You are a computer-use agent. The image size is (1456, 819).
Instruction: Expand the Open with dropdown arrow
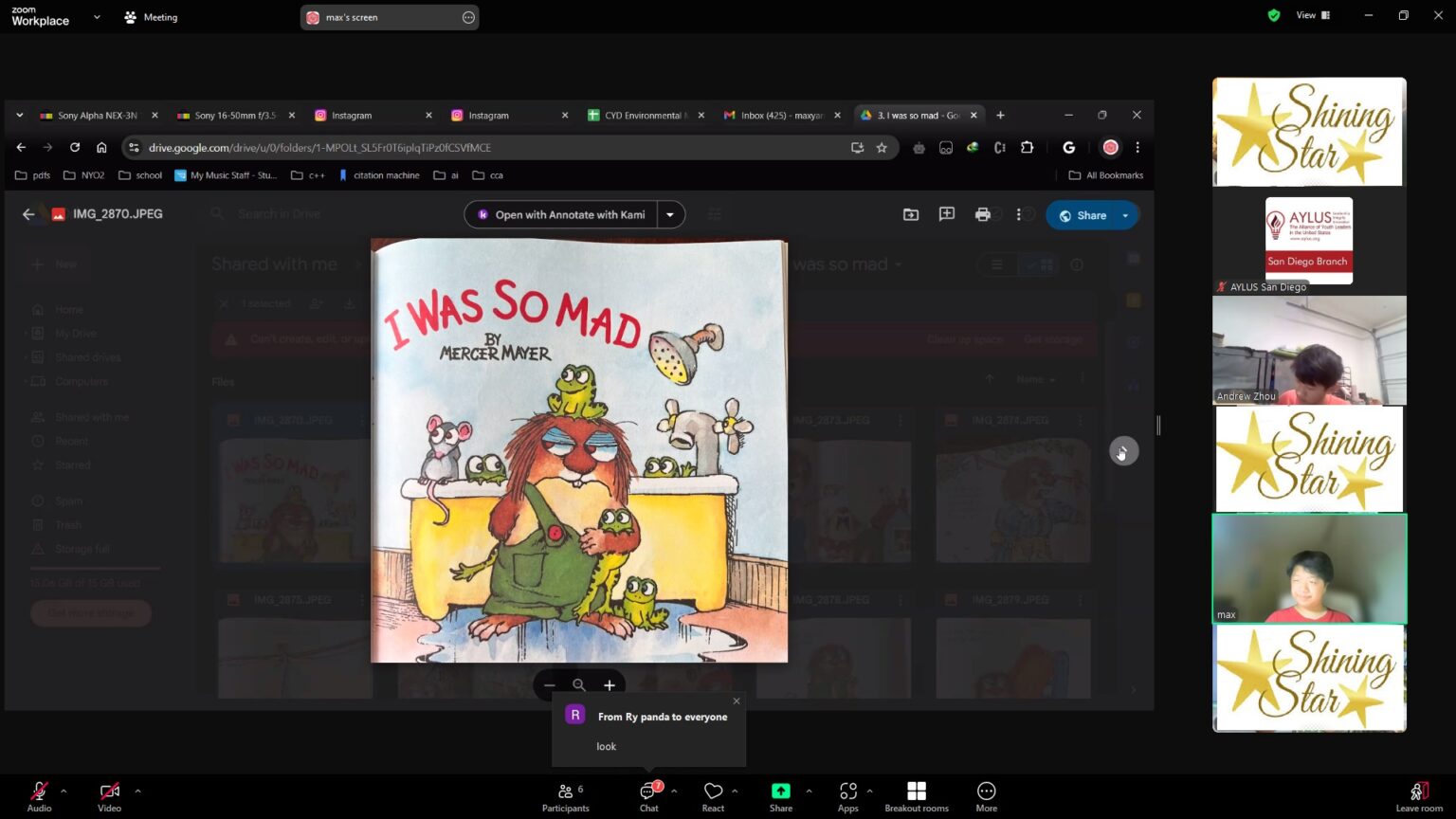click(x=670, y=214)
